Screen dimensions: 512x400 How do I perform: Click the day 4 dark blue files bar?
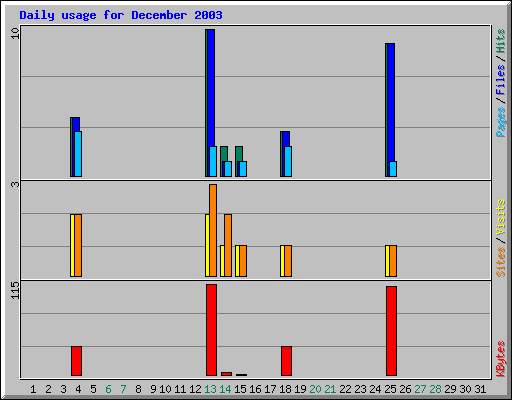(76, 124)
